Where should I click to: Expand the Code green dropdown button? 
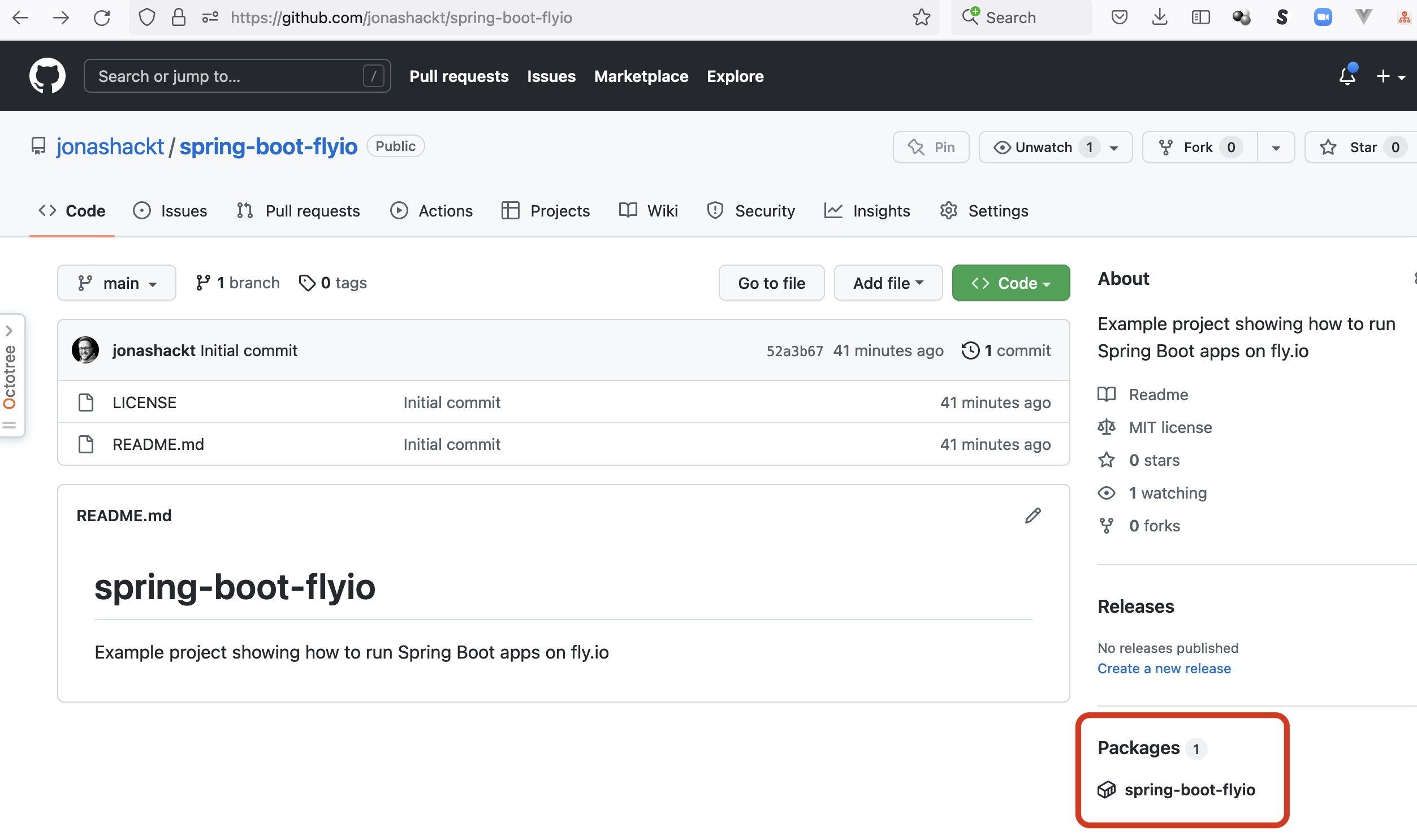coord(1011,283)
